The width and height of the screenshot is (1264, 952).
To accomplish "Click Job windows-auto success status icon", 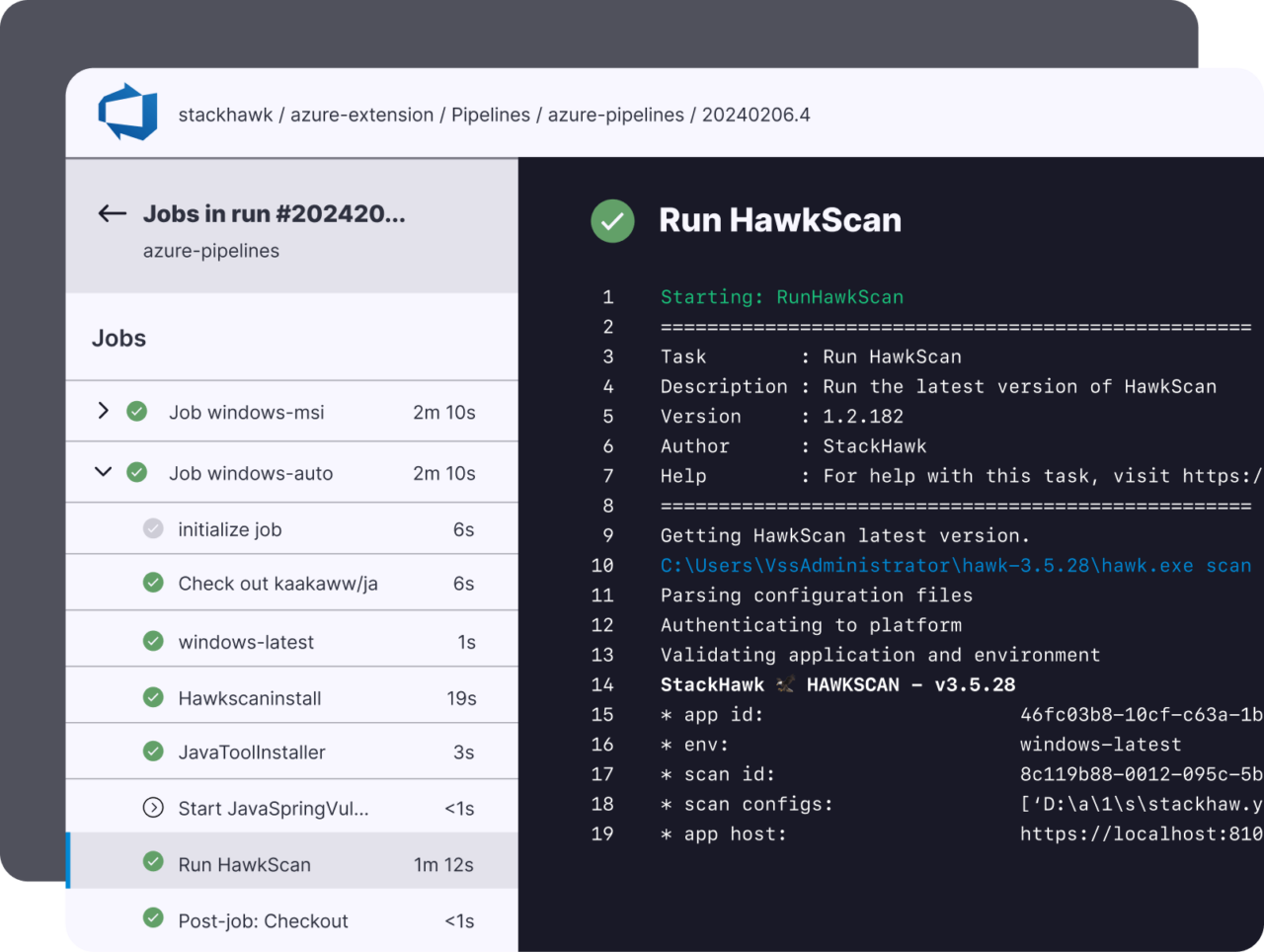I will [x=137, y=473].
